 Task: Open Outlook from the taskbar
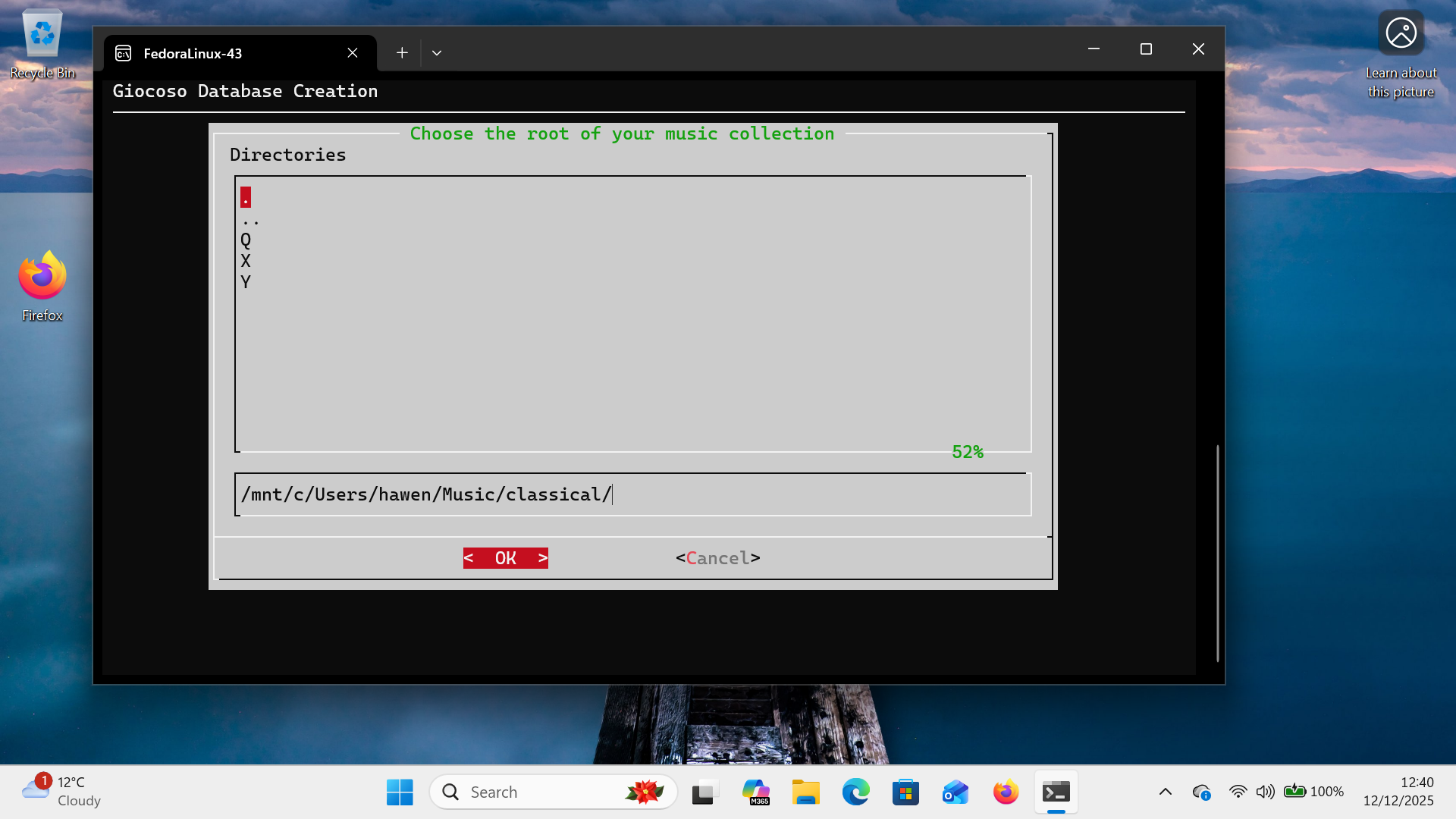pos(955,792)
